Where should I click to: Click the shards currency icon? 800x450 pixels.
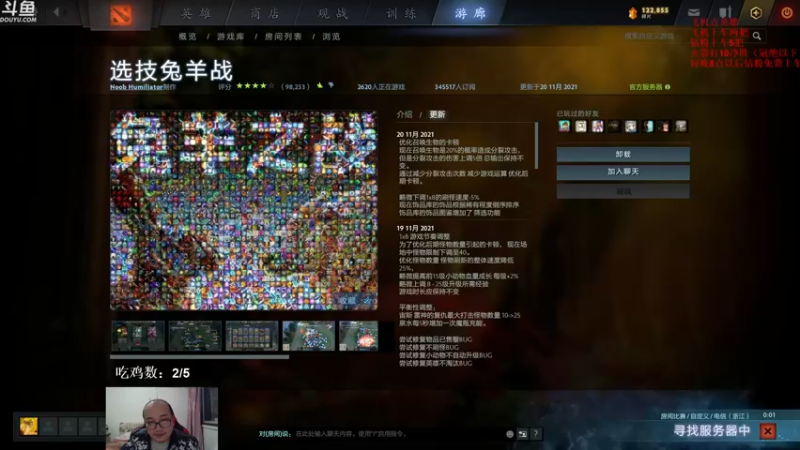(x=633, y=13)
